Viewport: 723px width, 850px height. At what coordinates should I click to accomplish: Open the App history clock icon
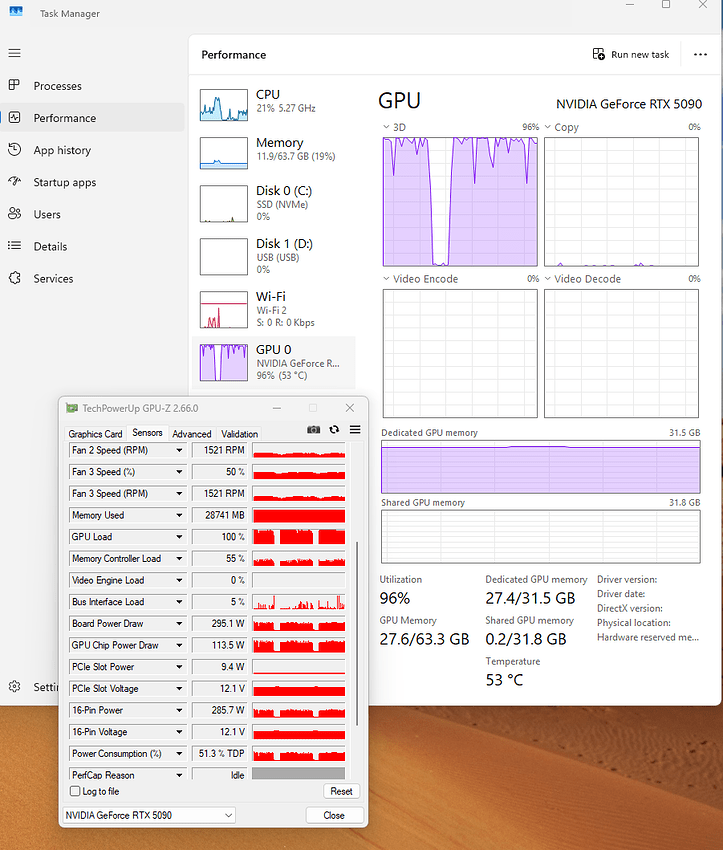[15, 150]
